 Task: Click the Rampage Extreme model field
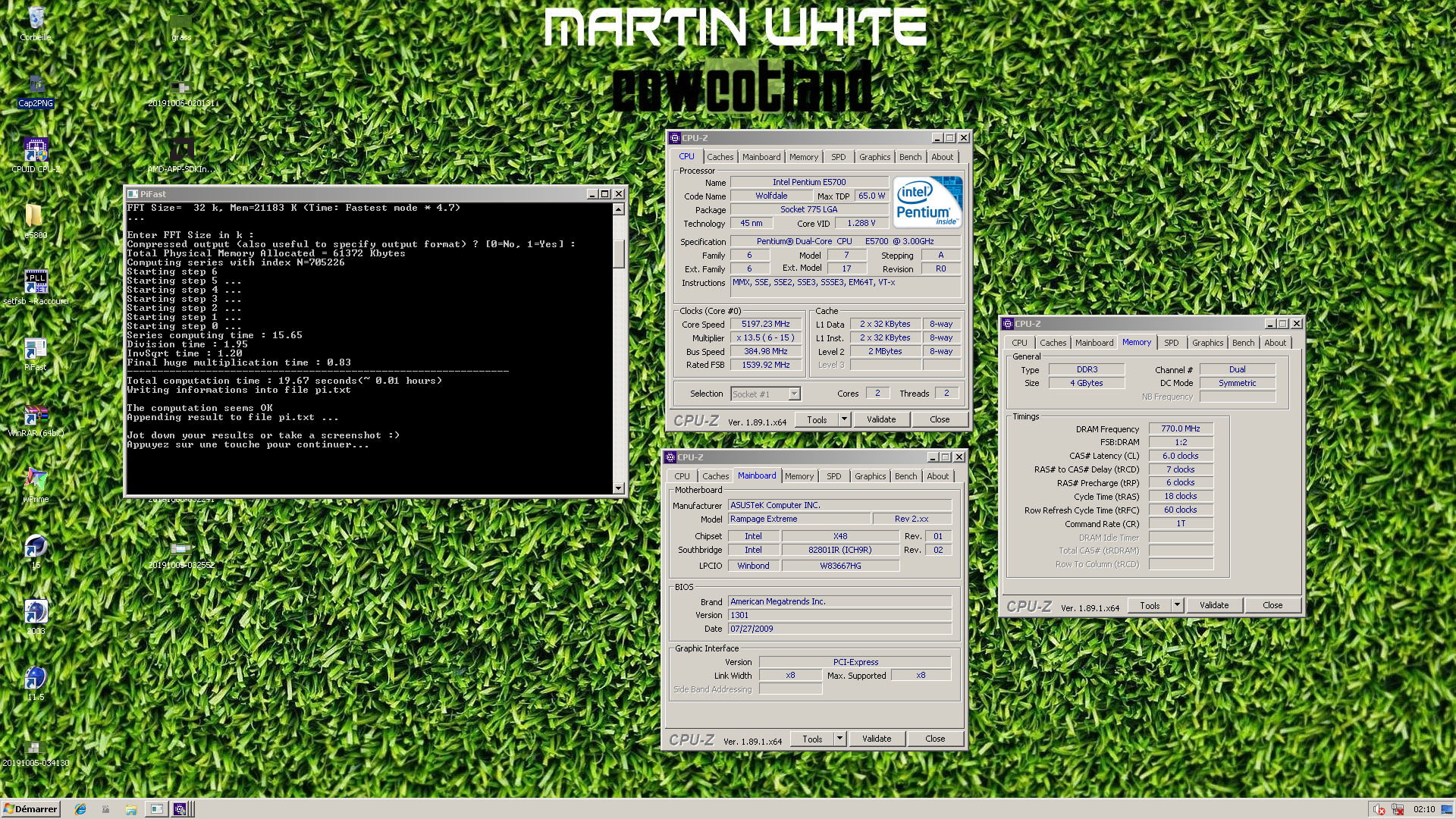[x=799, y=519]
